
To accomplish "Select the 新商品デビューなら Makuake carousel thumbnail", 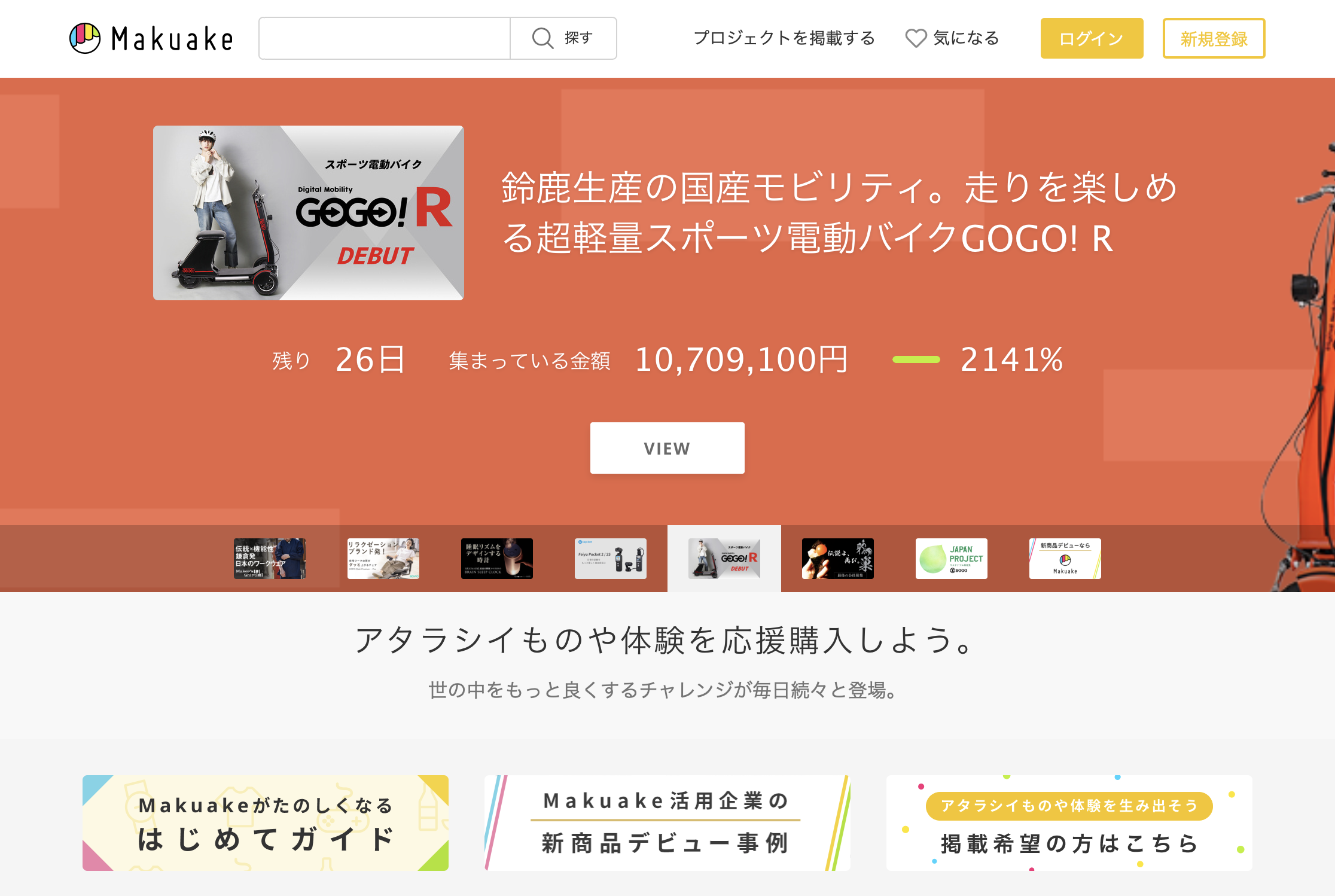I will click(x=1065, y=559).
